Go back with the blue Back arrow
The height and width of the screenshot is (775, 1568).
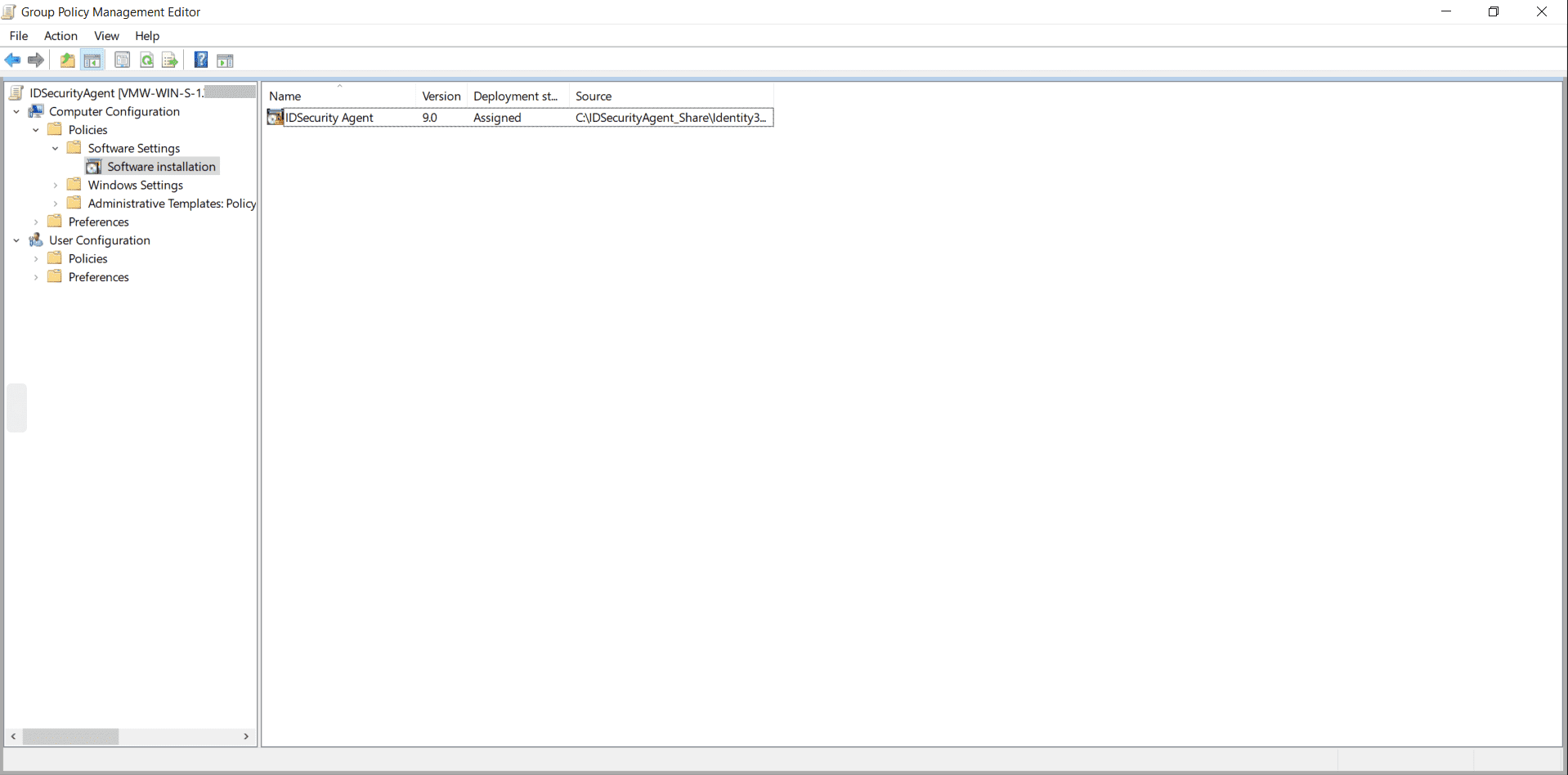(x=13, y=60)
